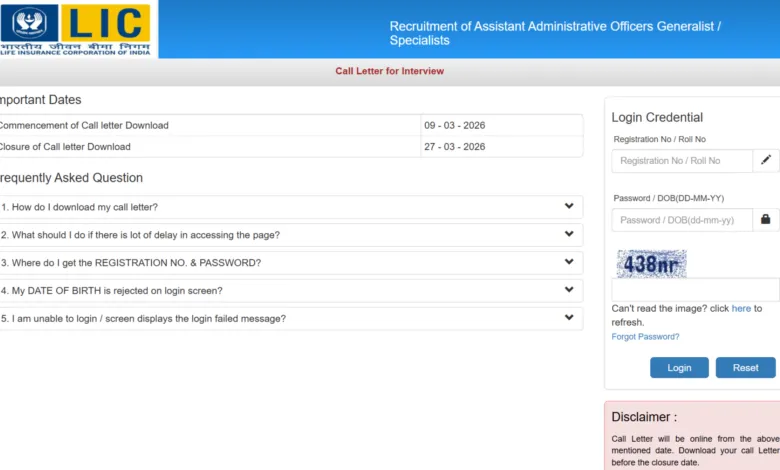Focus the Password / DOB input field
The width and height of the screenshot is (780, 470).
(x=682, y=220)
